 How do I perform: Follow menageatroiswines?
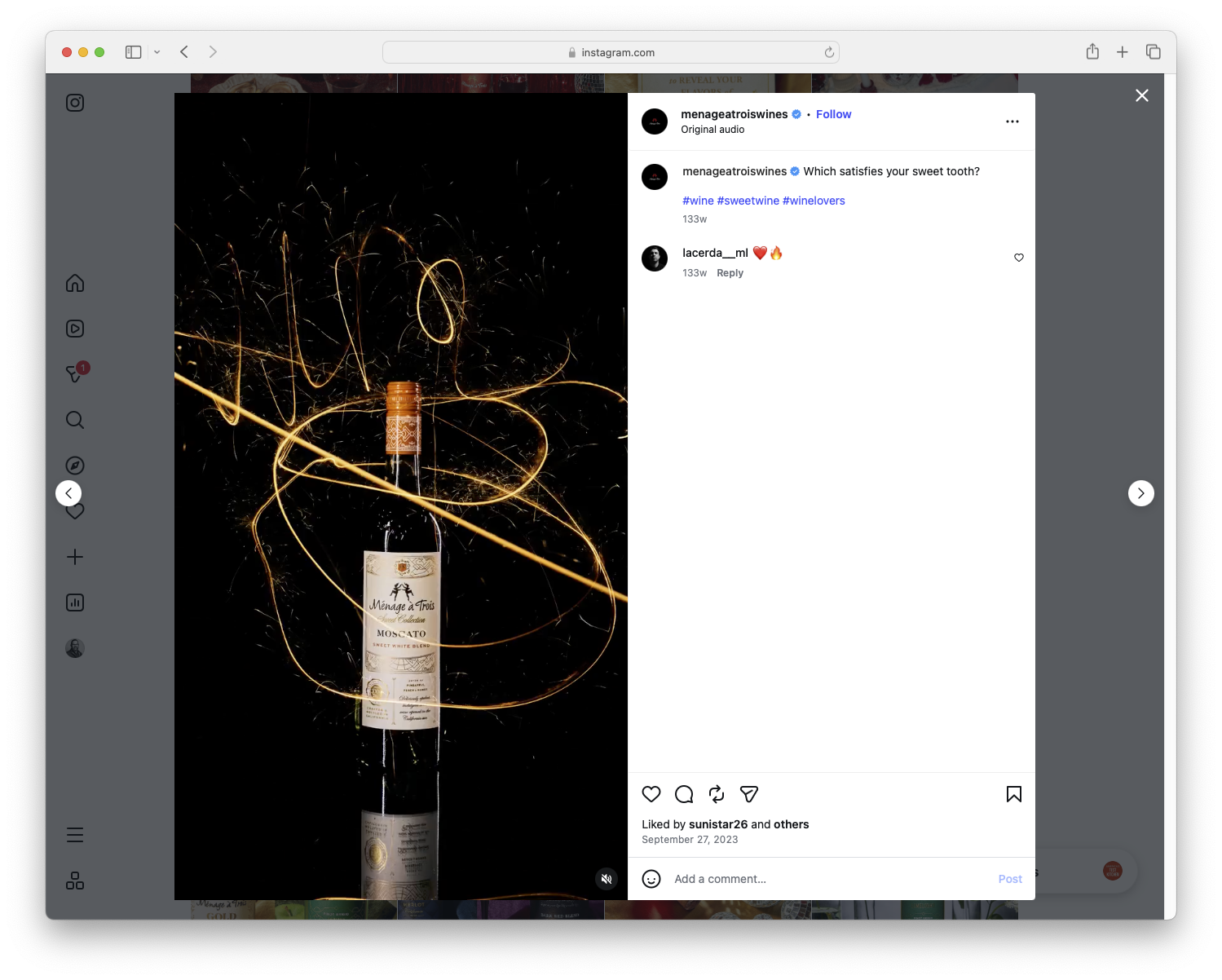pos(833,114)
